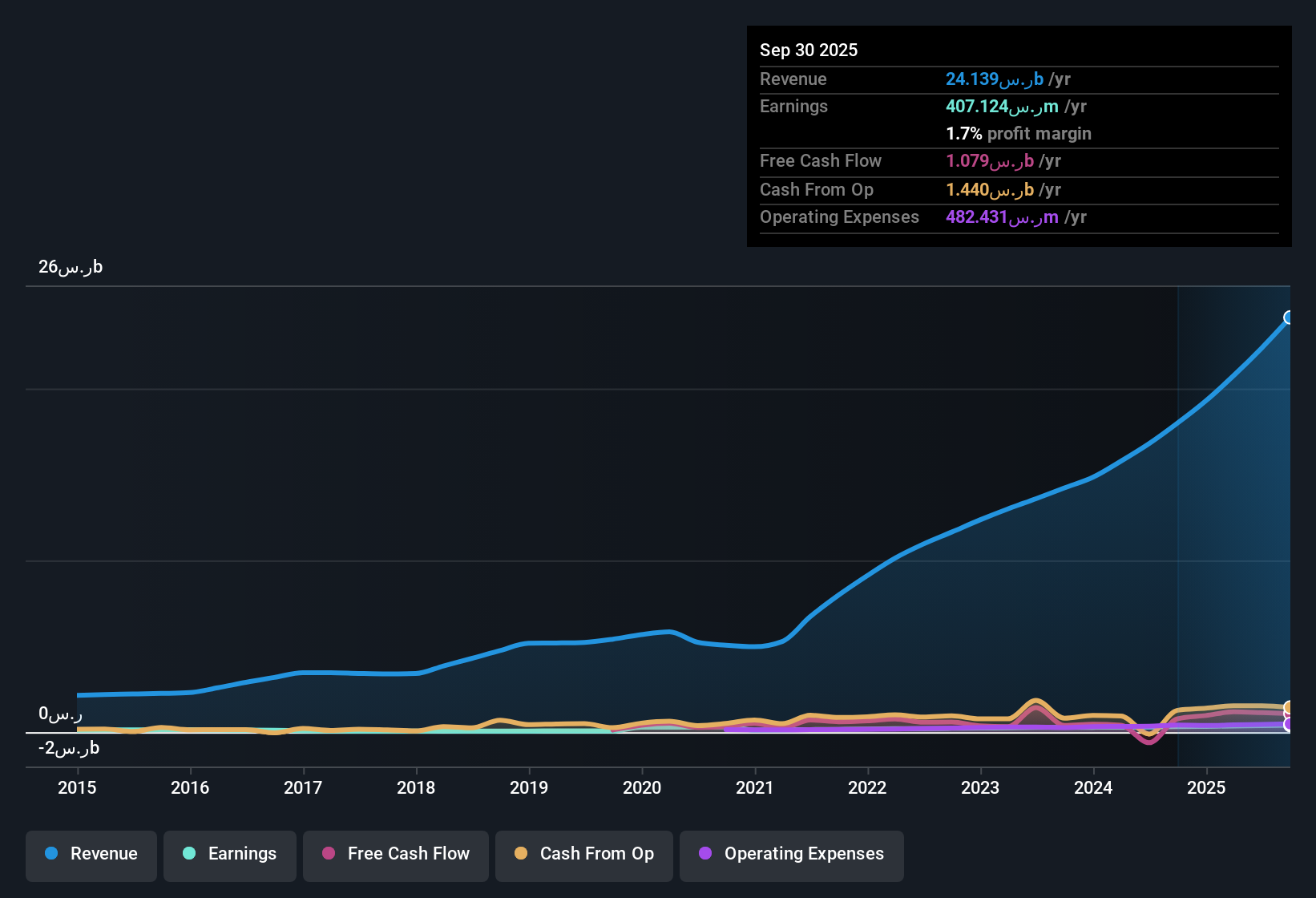This screenshot has width=1316, height=898.
Task: Select the 2020 axis label
Action: click(641, 788)
